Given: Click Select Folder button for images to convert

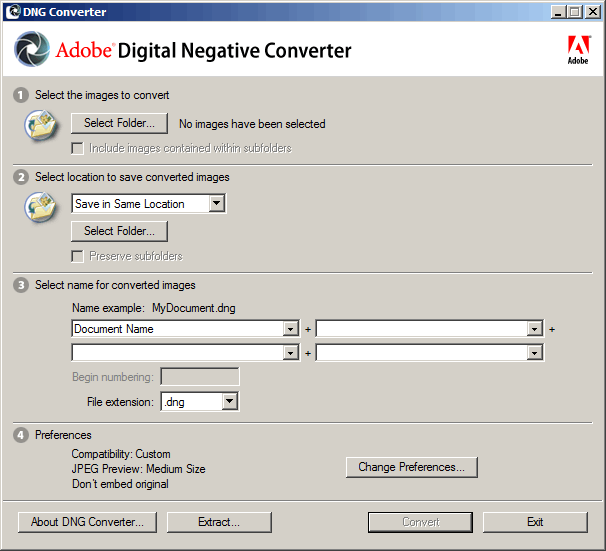Looking at the screenshot, I should pyautogui.click(x=119, y=123).
